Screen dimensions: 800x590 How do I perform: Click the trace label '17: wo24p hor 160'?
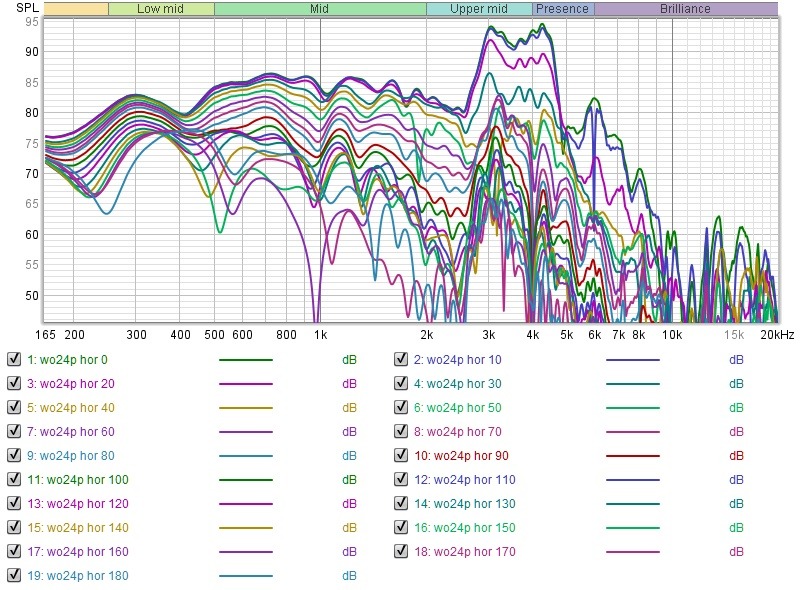pos(78,552)
